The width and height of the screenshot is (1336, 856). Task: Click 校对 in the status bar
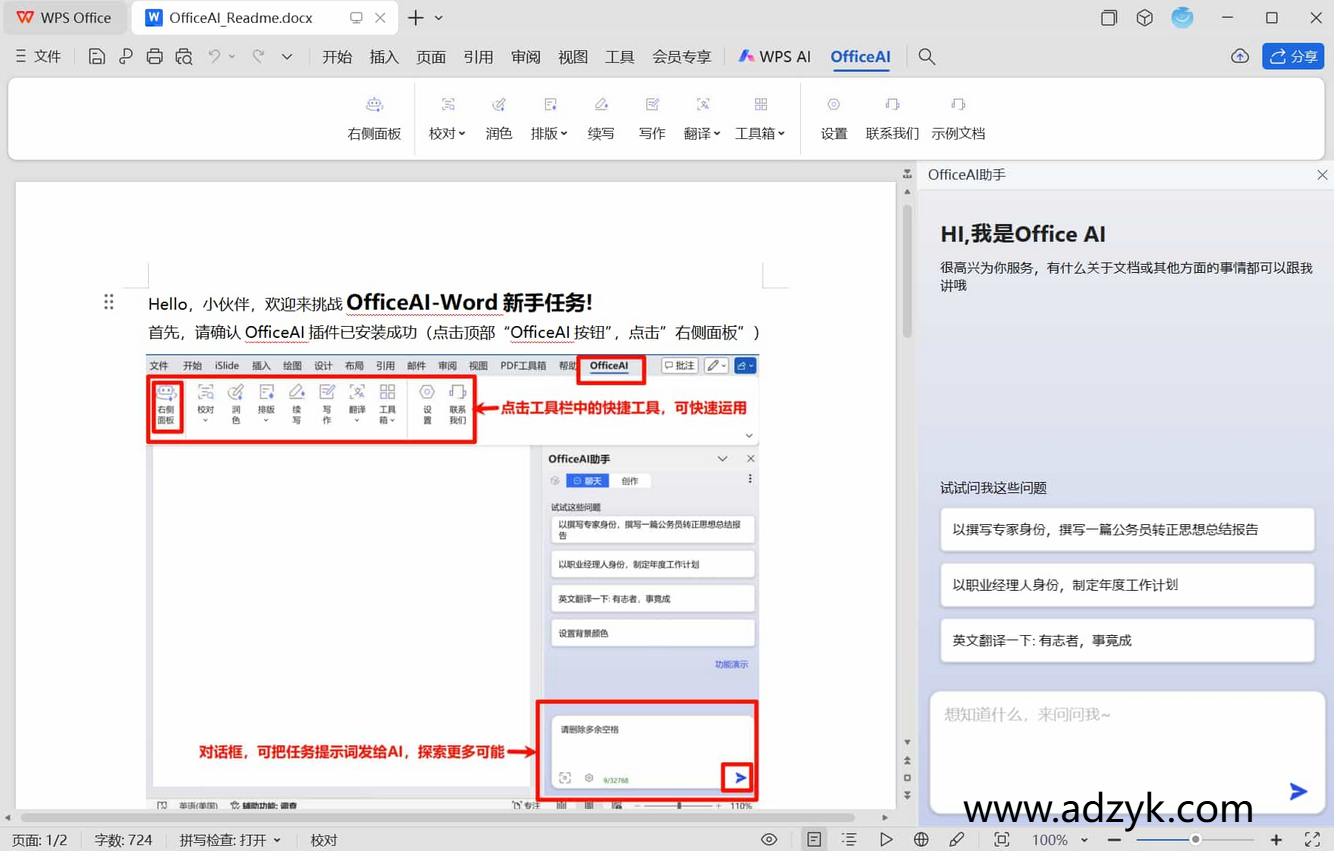[x=324, y=840]
